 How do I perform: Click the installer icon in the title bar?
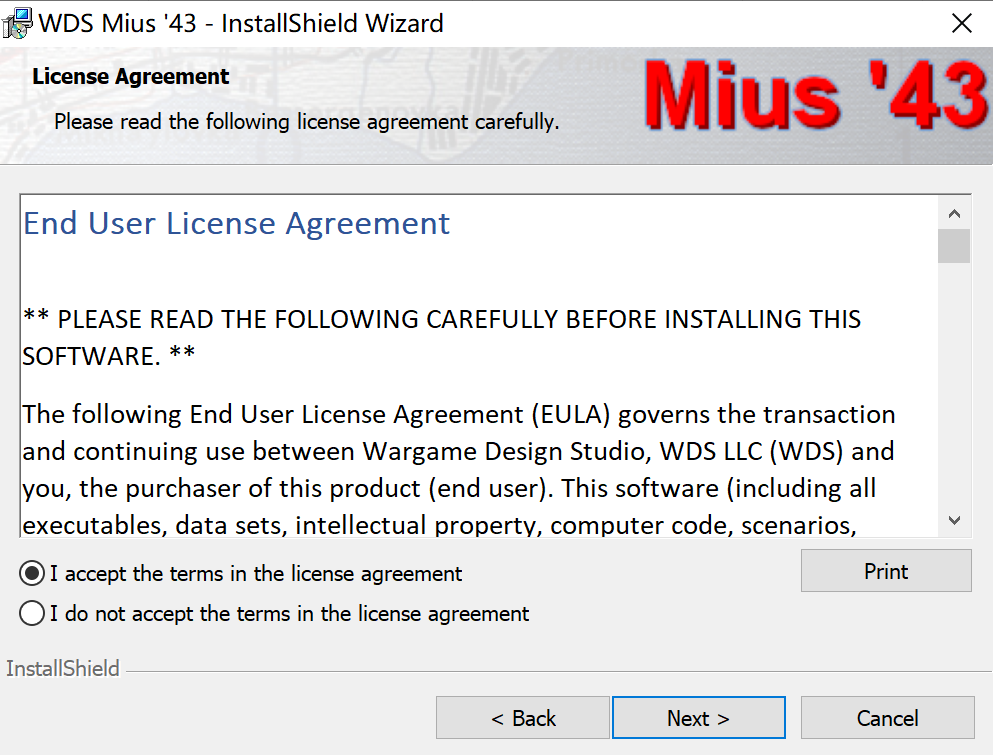(x=17, y=23)
